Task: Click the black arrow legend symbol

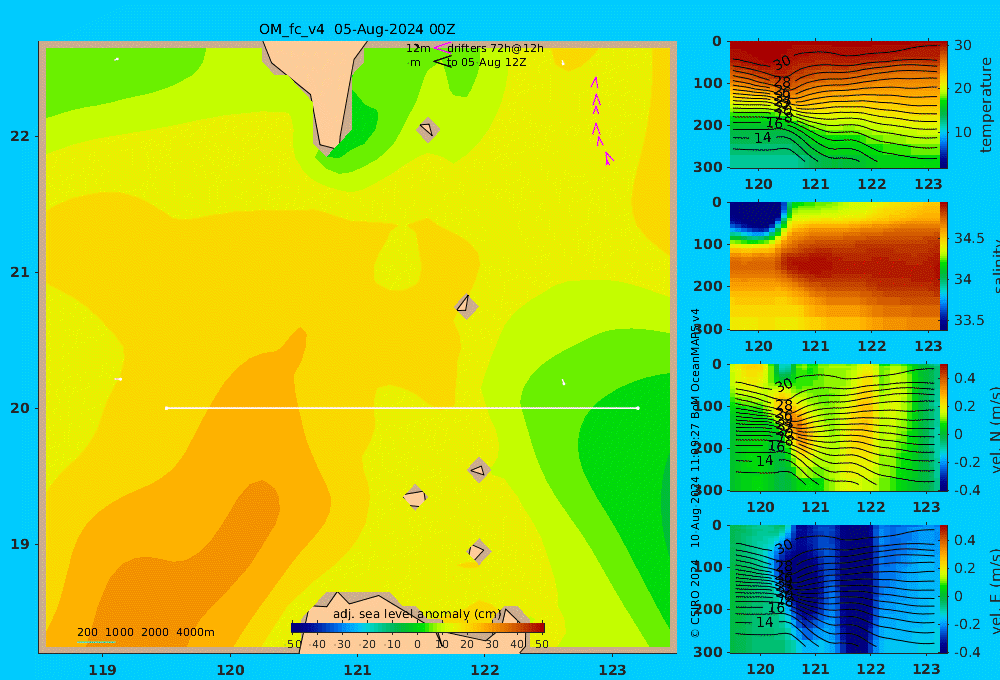Action: coord(442,61)
